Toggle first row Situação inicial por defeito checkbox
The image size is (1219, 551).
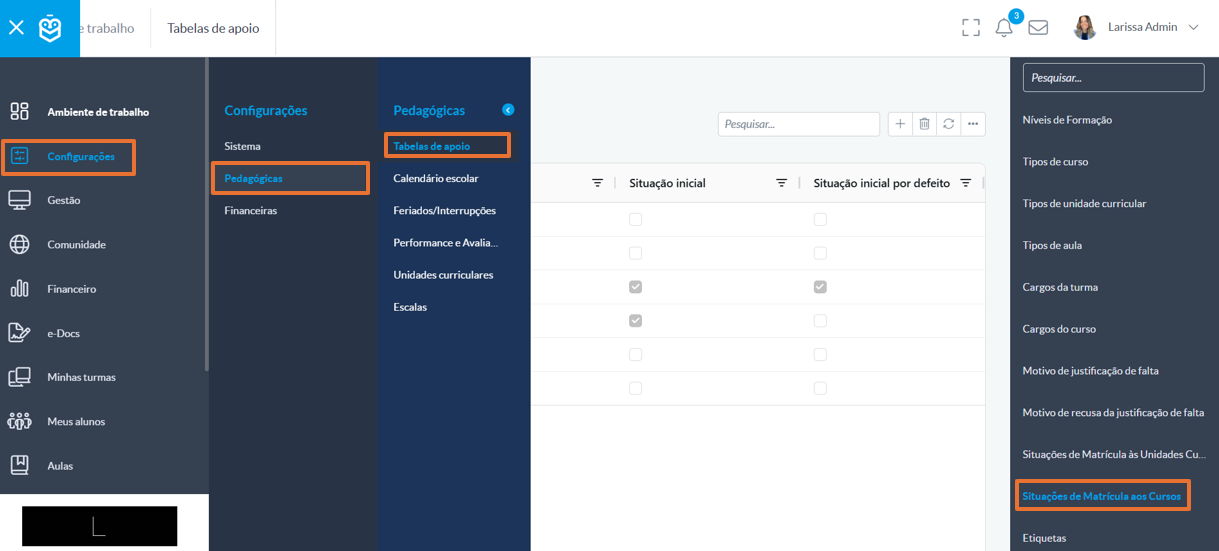(x=820, y=219)
